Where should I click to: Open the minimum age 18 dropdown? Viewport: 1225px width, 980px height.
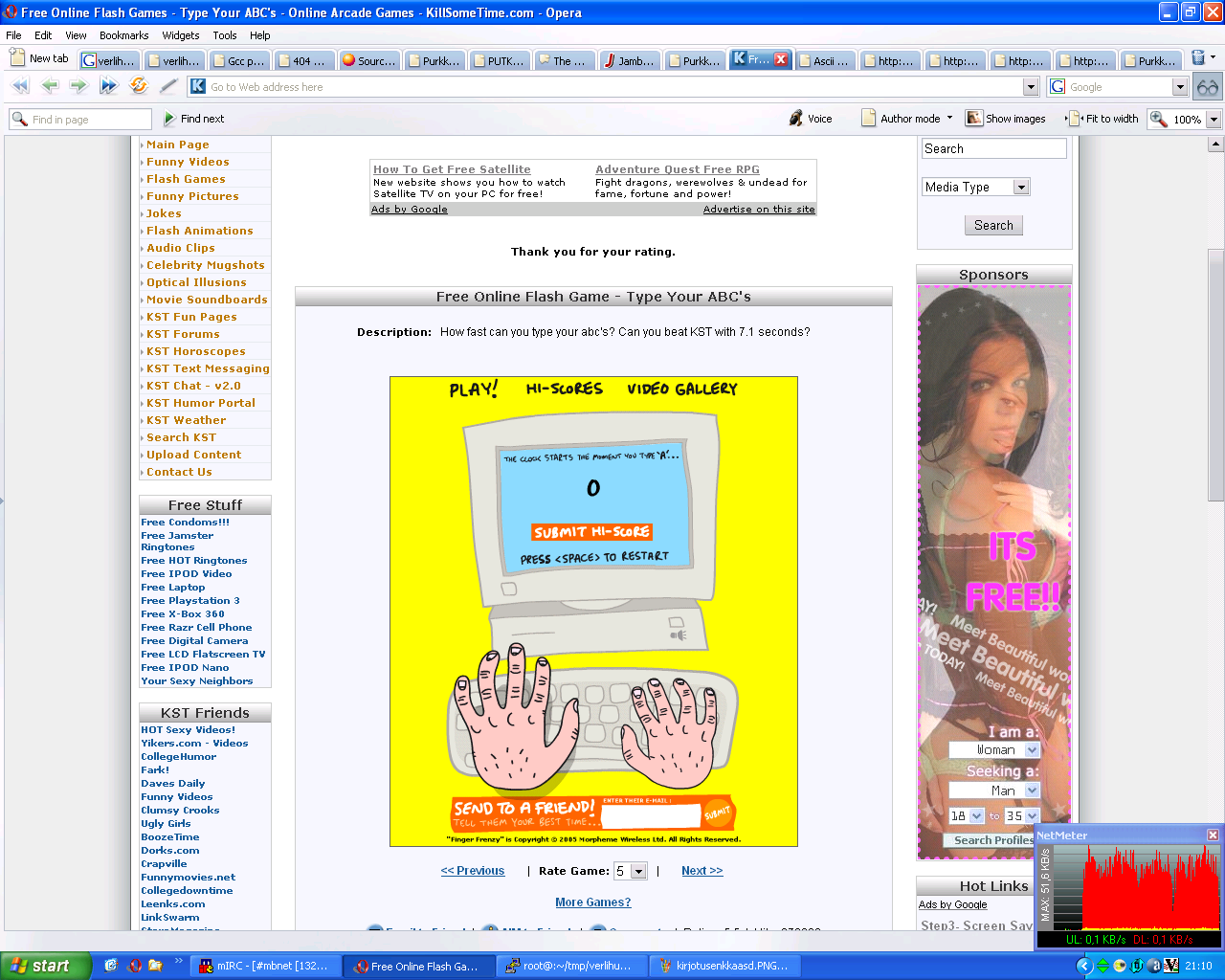[976, 816]
